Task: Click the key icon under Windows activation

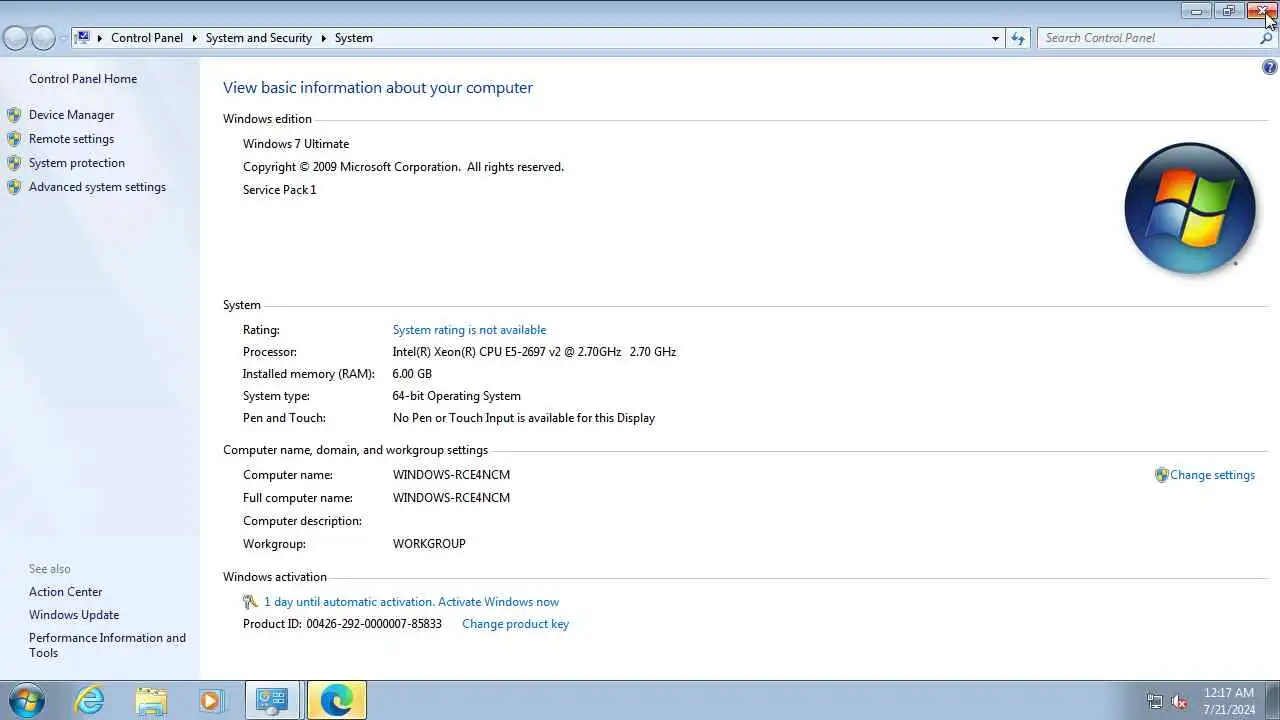Action: [x=250, y=602]
